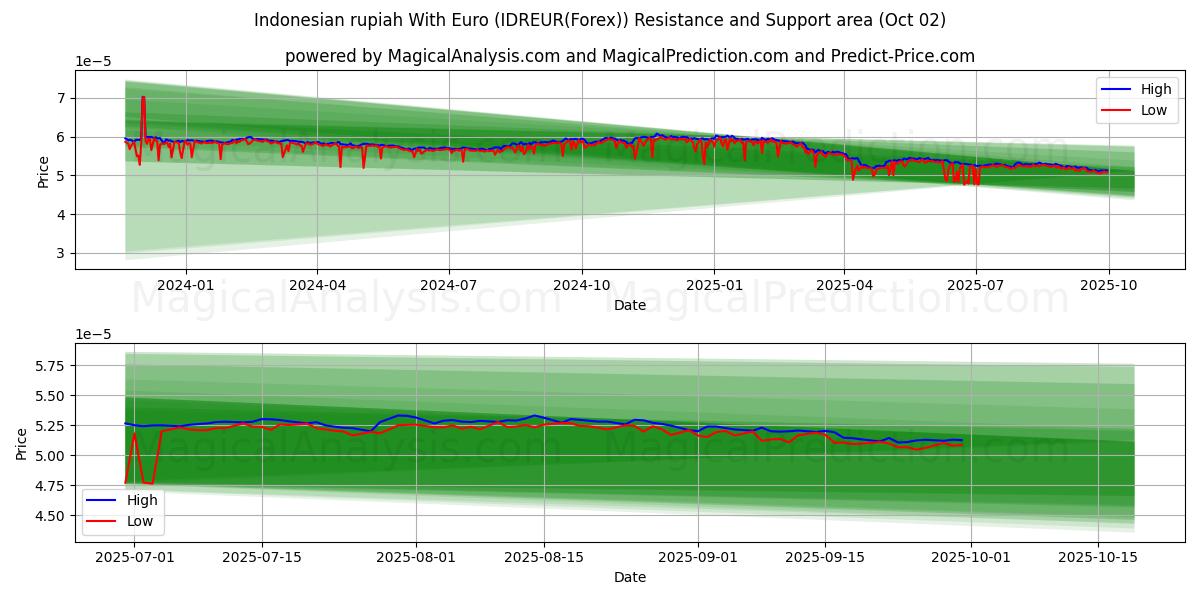Viewport: 1200px width, 600px height.
Task: Click the chart title mentioning IDREUR(Forex)
Action: pos(600,20)
